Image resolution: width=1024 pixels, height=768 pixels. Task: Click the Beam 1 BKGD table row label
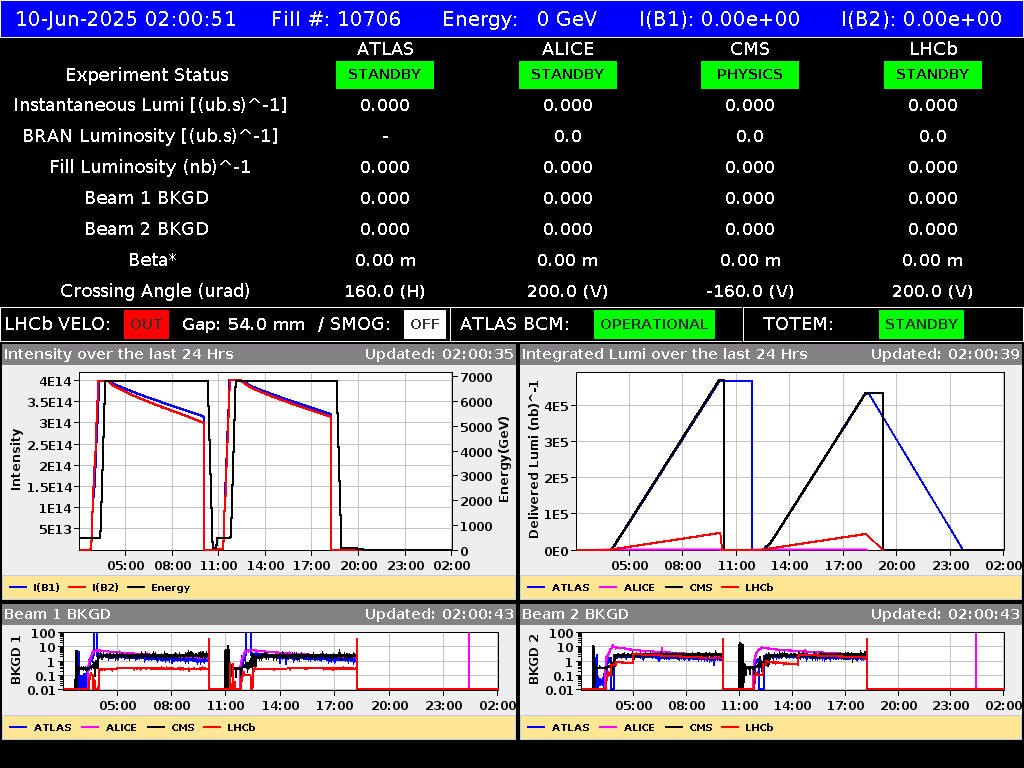(x=147, y=198)
